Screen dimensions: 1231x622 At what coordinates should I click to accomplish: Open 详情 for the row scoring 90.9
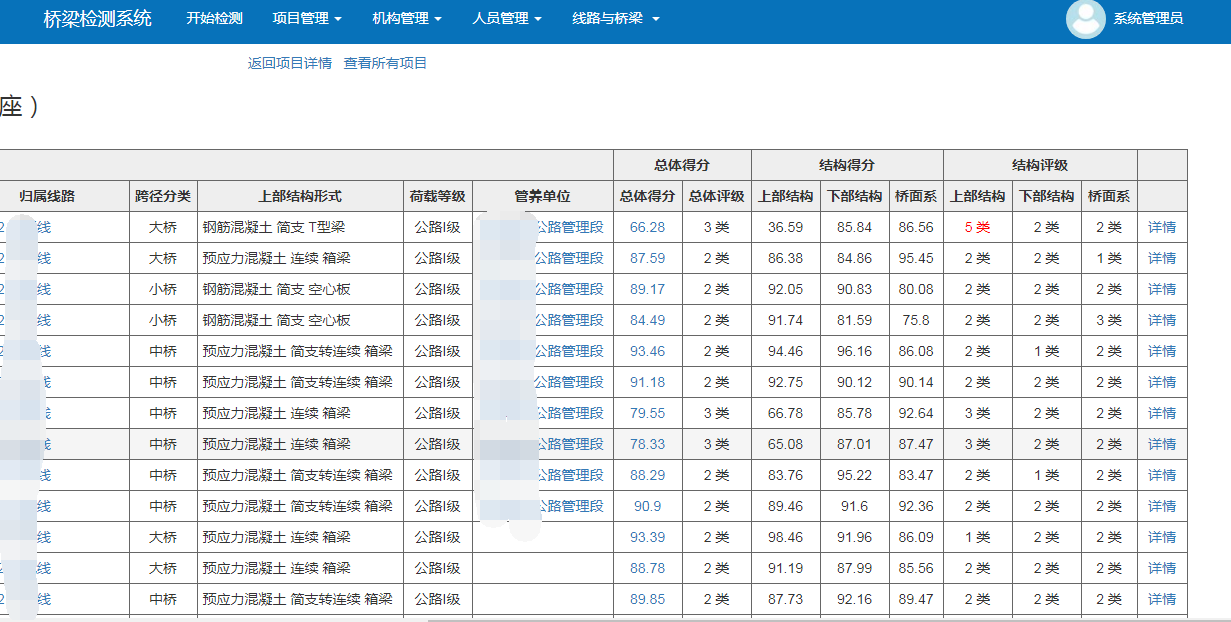tap(1161, 506)
